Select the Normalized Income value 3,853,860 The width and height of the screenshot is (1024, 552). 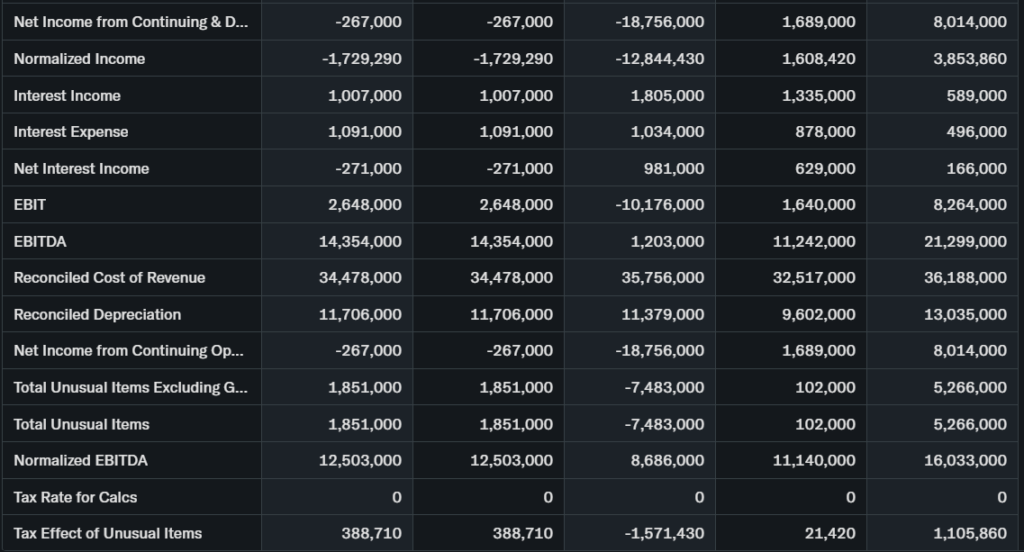coord(969,59)
